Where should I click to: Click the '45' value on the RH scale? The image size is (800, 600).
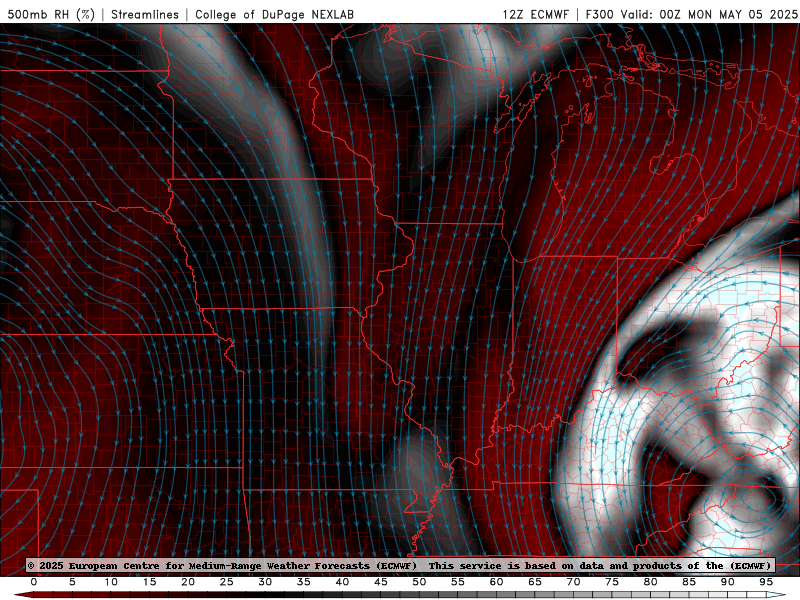click(x=381, y=582)
